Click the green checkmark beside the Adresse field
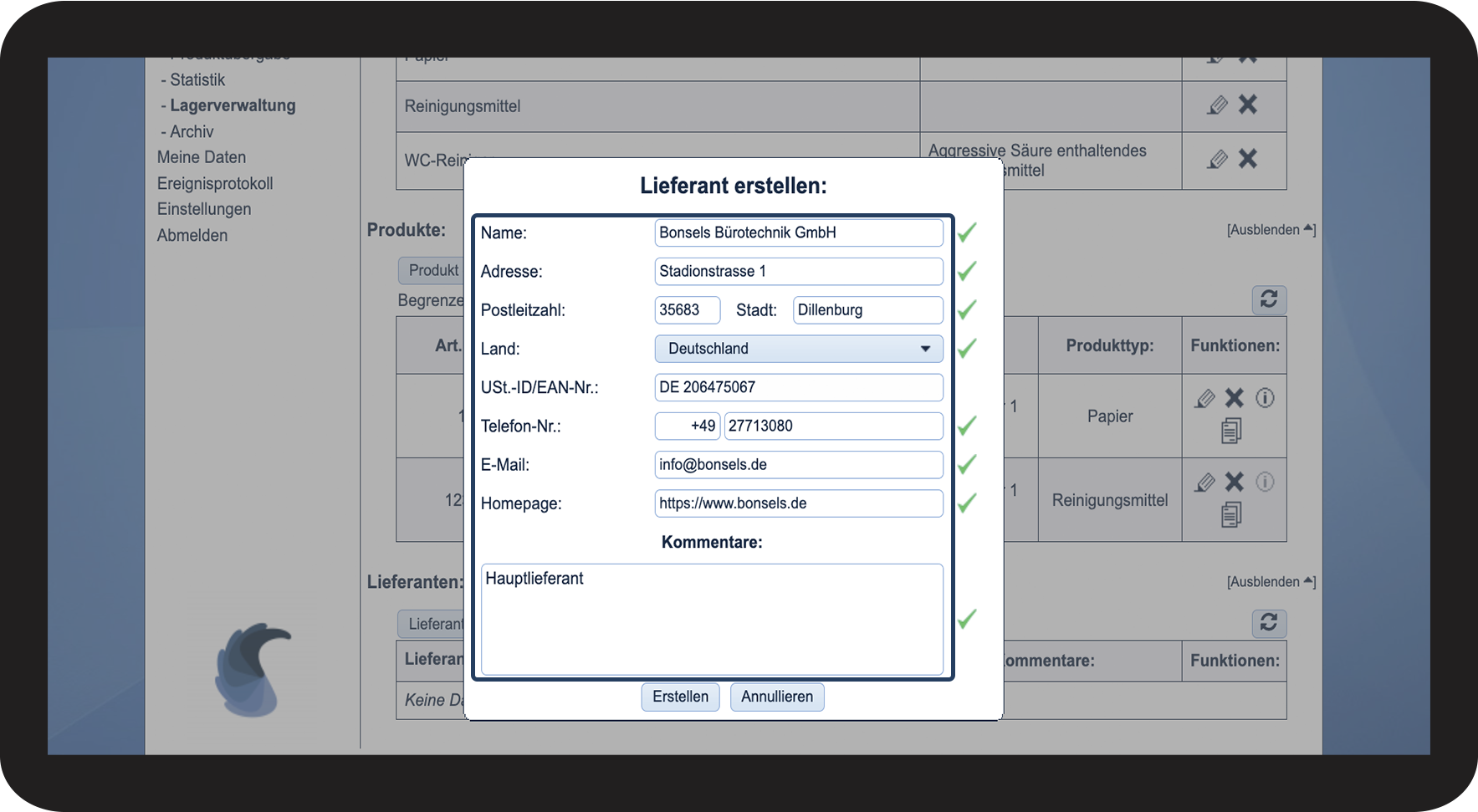Image resolution: width=1478 pixels, height=812 pixels. 967,271
